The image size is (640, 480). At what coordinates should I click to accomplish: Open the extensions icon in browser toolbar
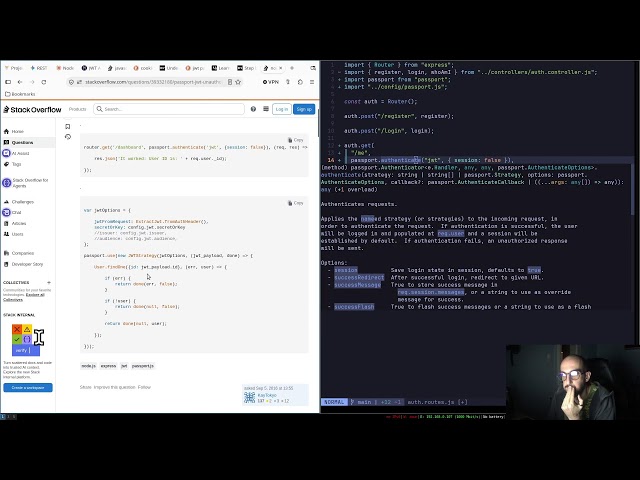pyautogui.click(x=300, y=82)
